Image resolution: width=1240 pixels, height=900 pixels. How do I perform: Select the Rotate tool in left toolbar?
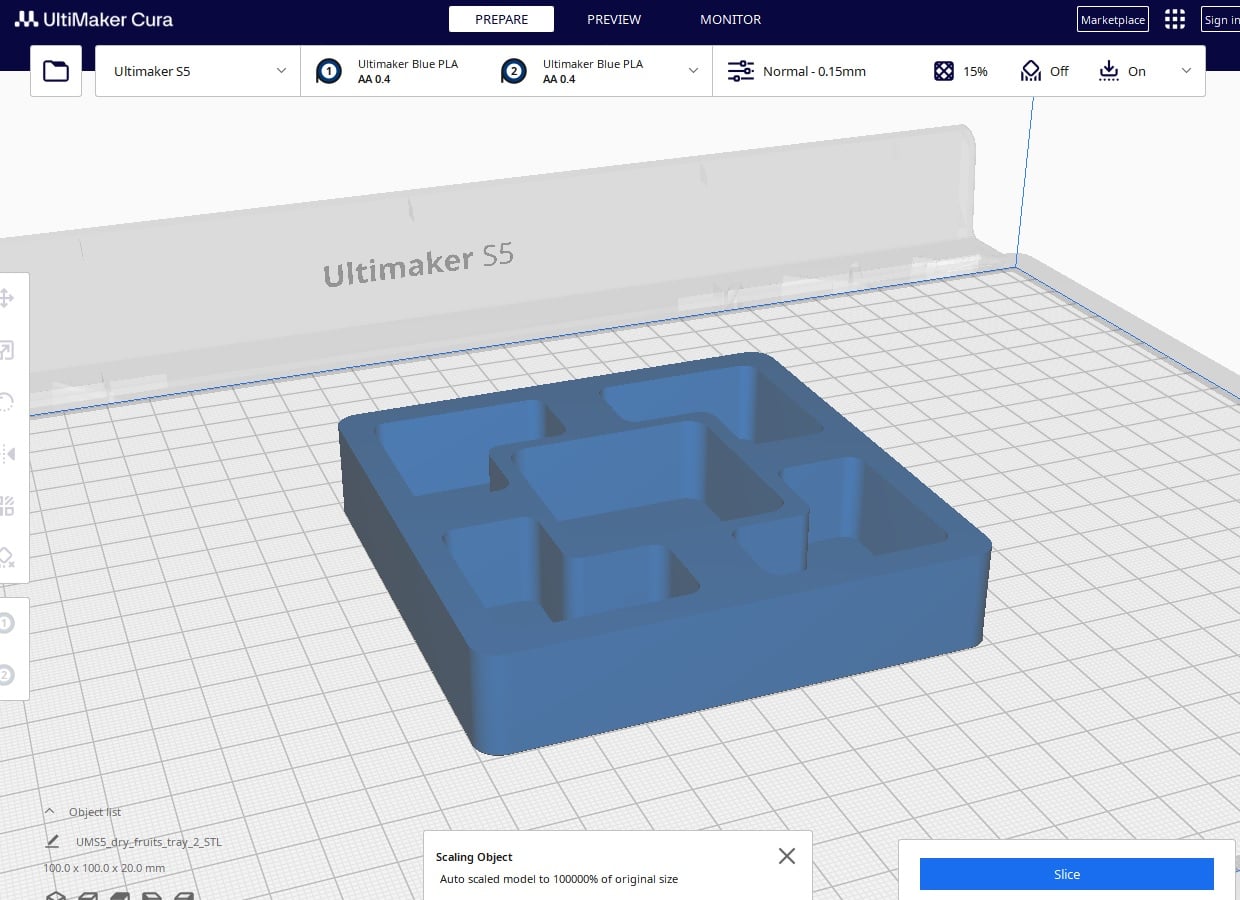[x=6, y=402]
